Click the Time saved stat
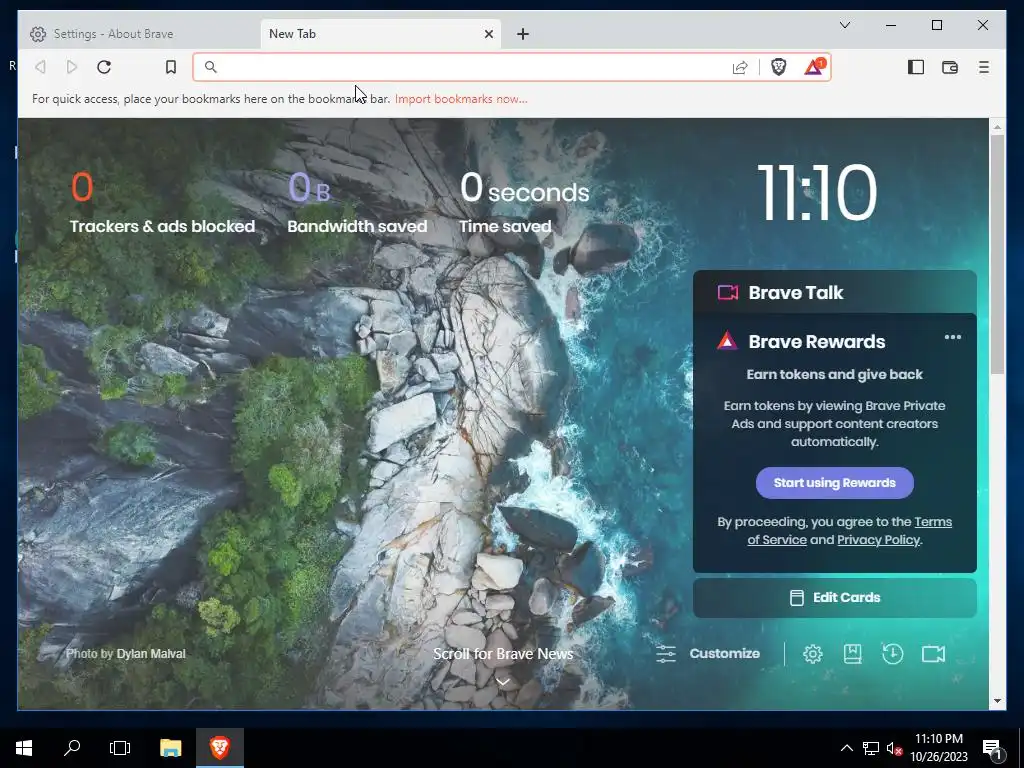 tap(524, 202)
